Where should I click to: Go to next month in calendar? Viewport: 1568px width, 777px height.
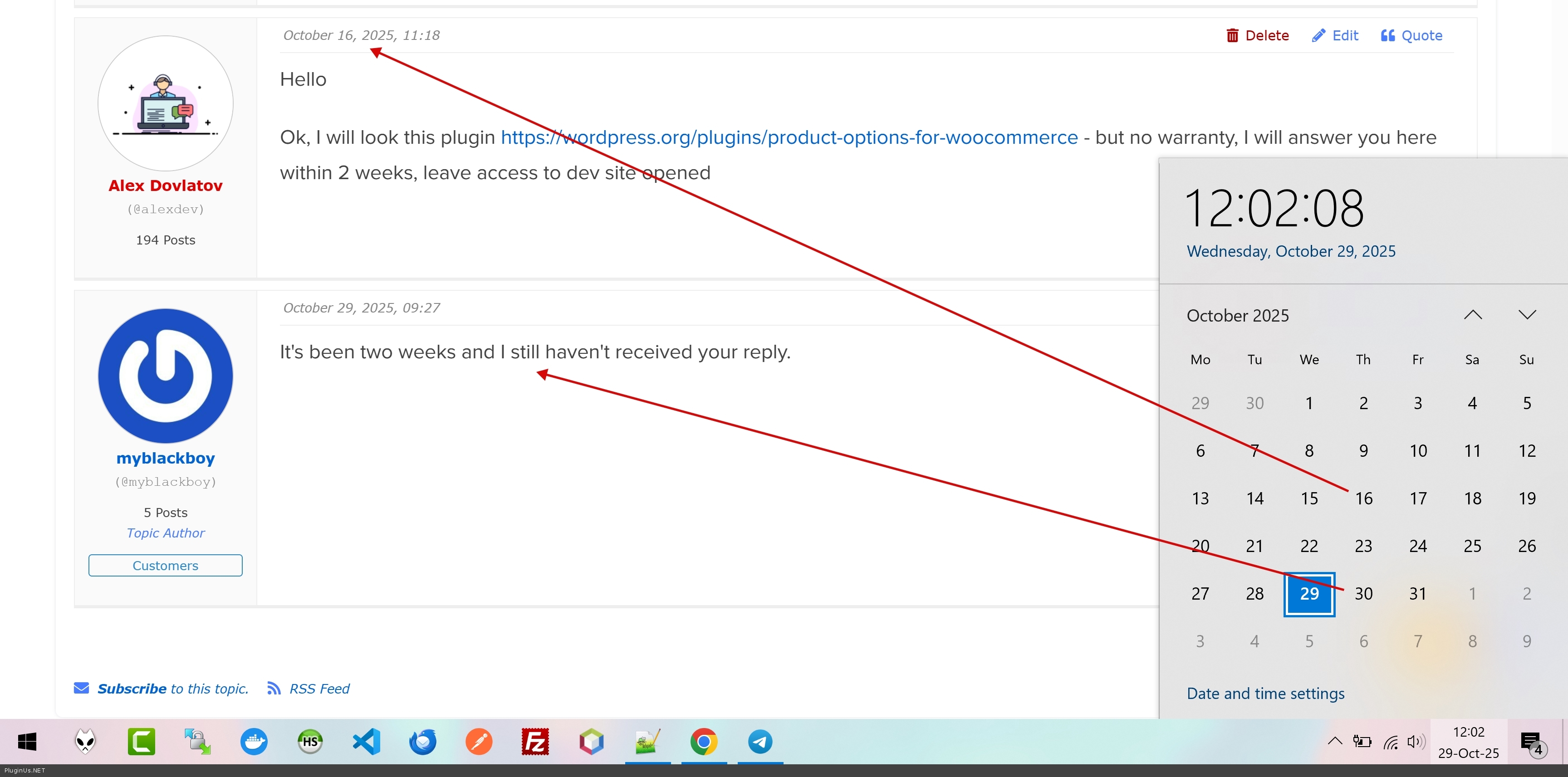[1527, 315]
